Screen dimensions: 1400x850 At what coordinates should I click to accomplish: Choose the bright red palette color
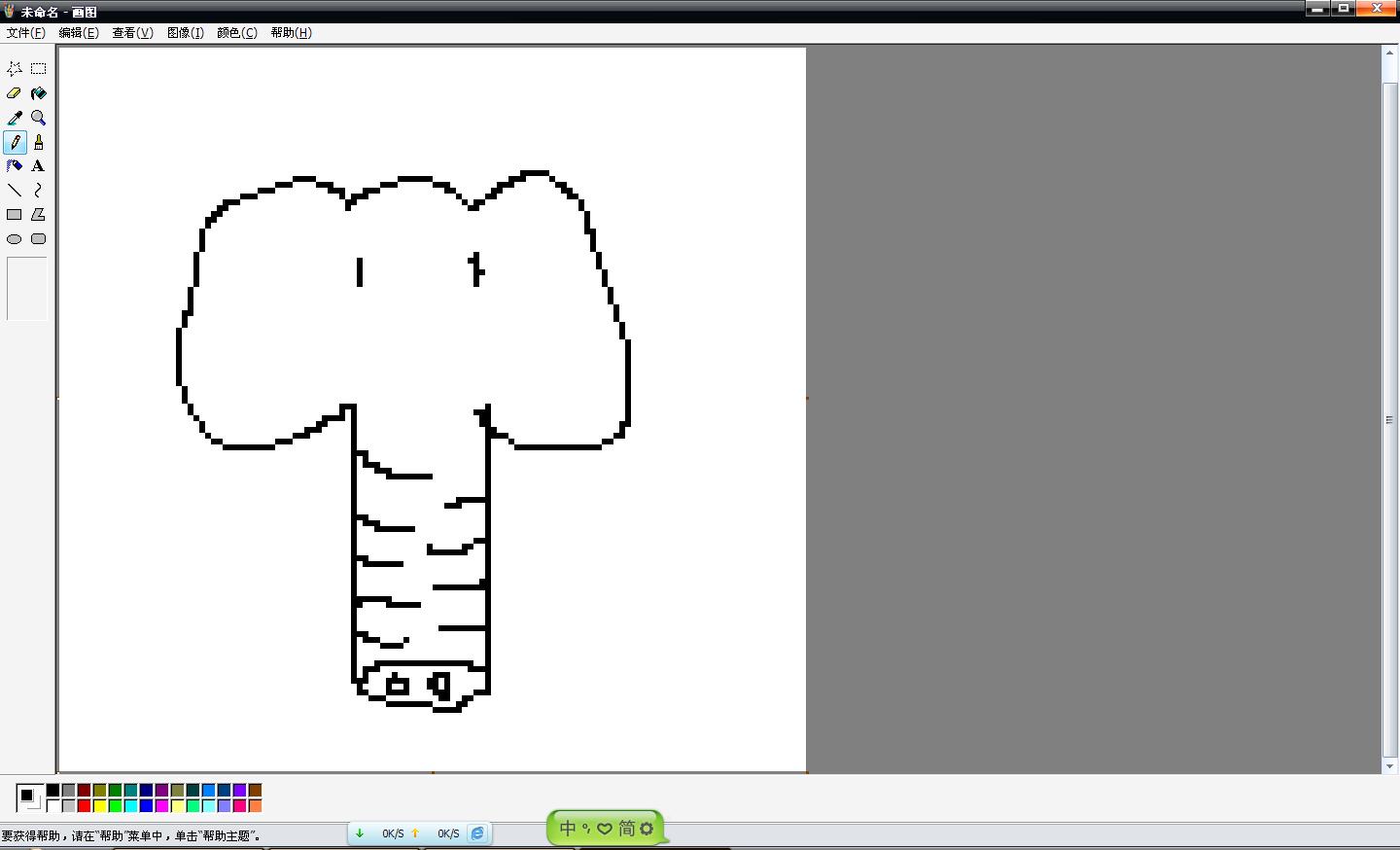tap(85, 805)
